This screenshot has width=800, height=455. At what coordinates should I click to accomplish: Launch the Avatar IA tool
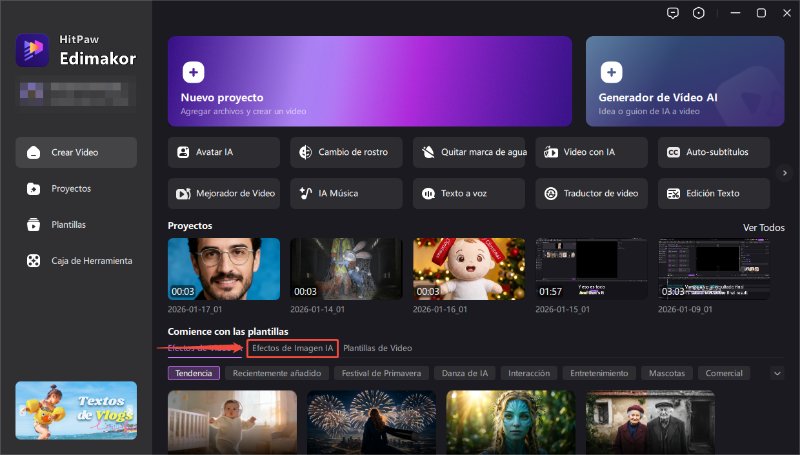tap(223, 152)
